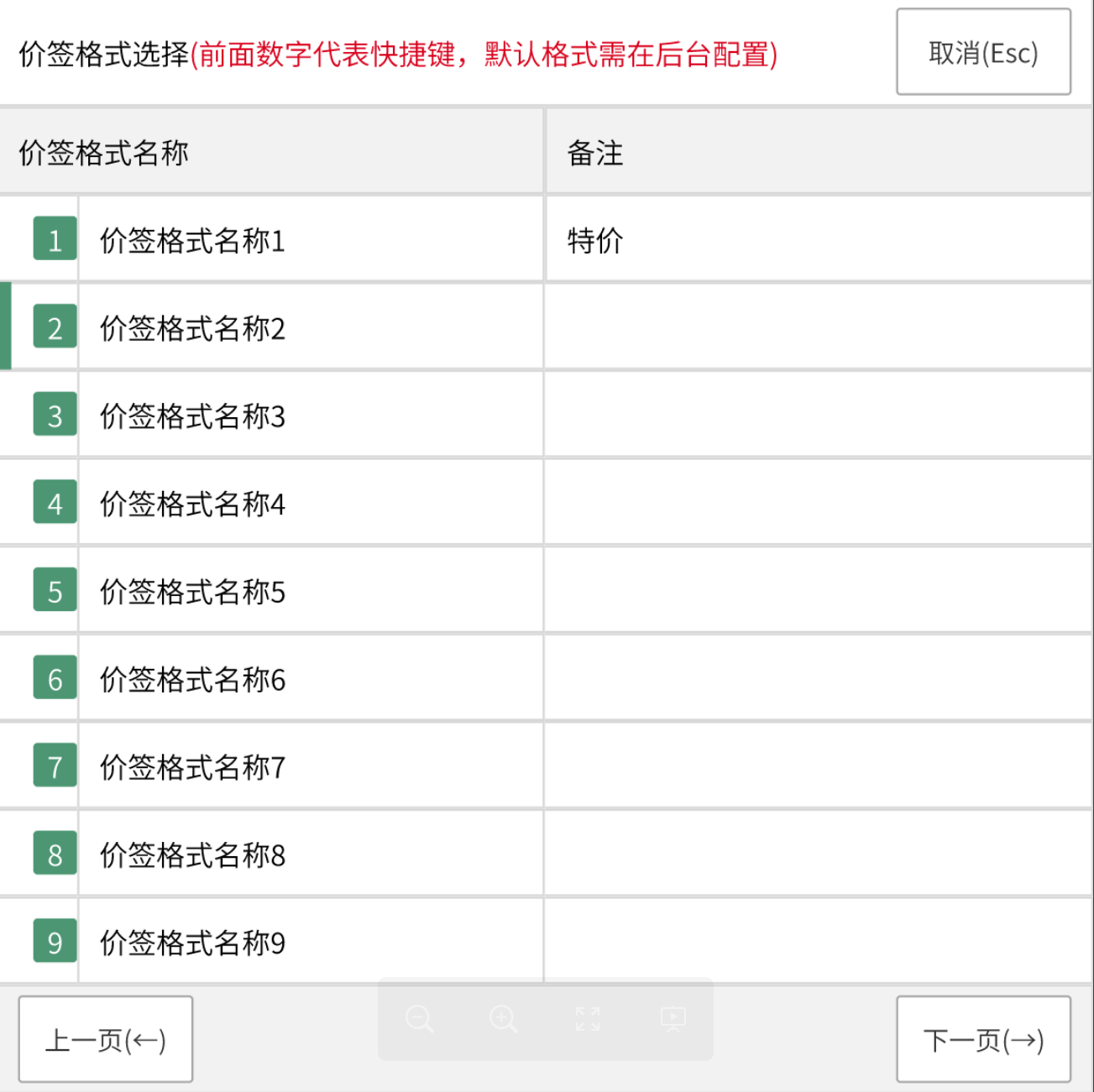The height and width of the screenshot is (1092, 1094).
Task: Select row 价签格式名称4
Action: click(193, 504)
